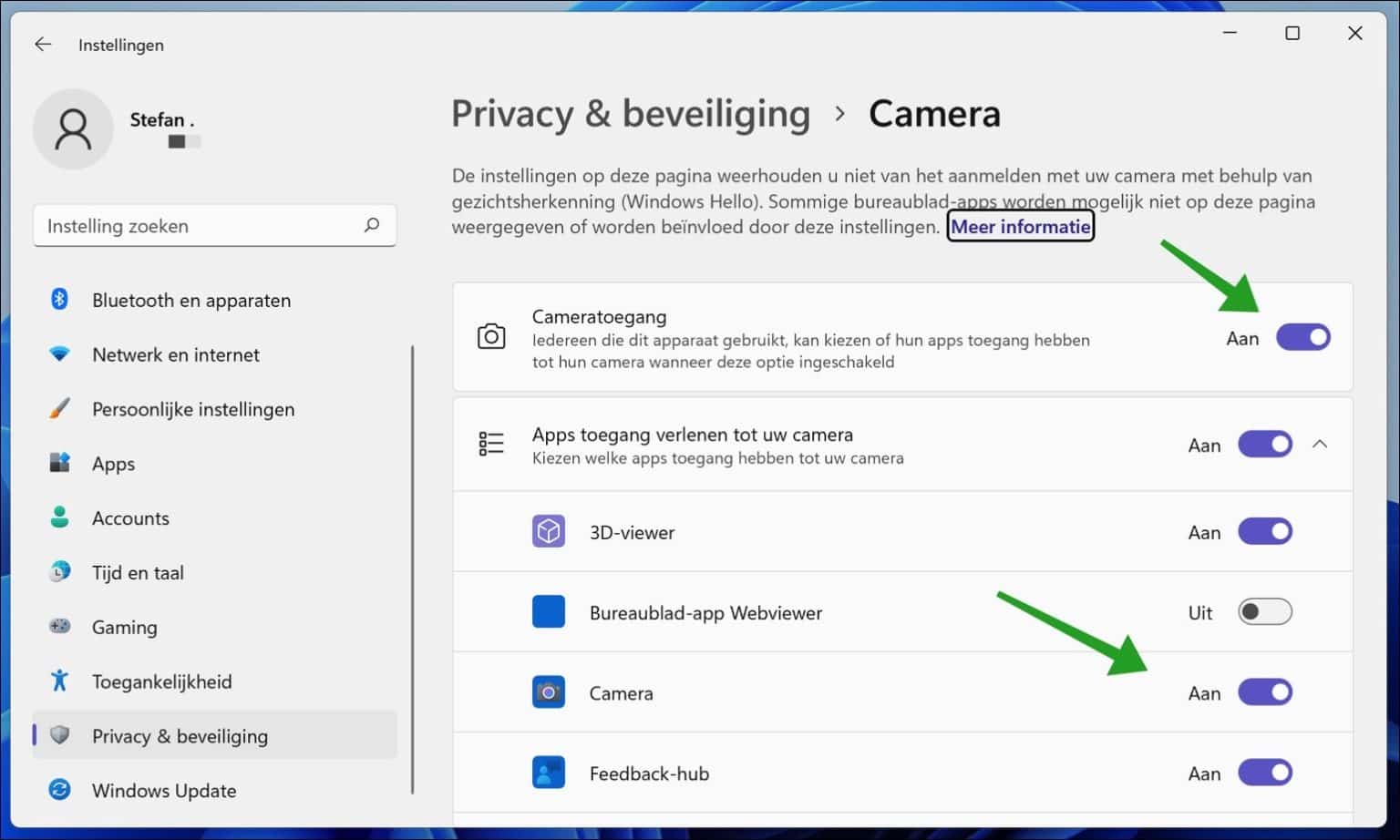Disable the Cameratoegang toggle
This screenshot has height=840, width=1400.
tap(1303, 337)
